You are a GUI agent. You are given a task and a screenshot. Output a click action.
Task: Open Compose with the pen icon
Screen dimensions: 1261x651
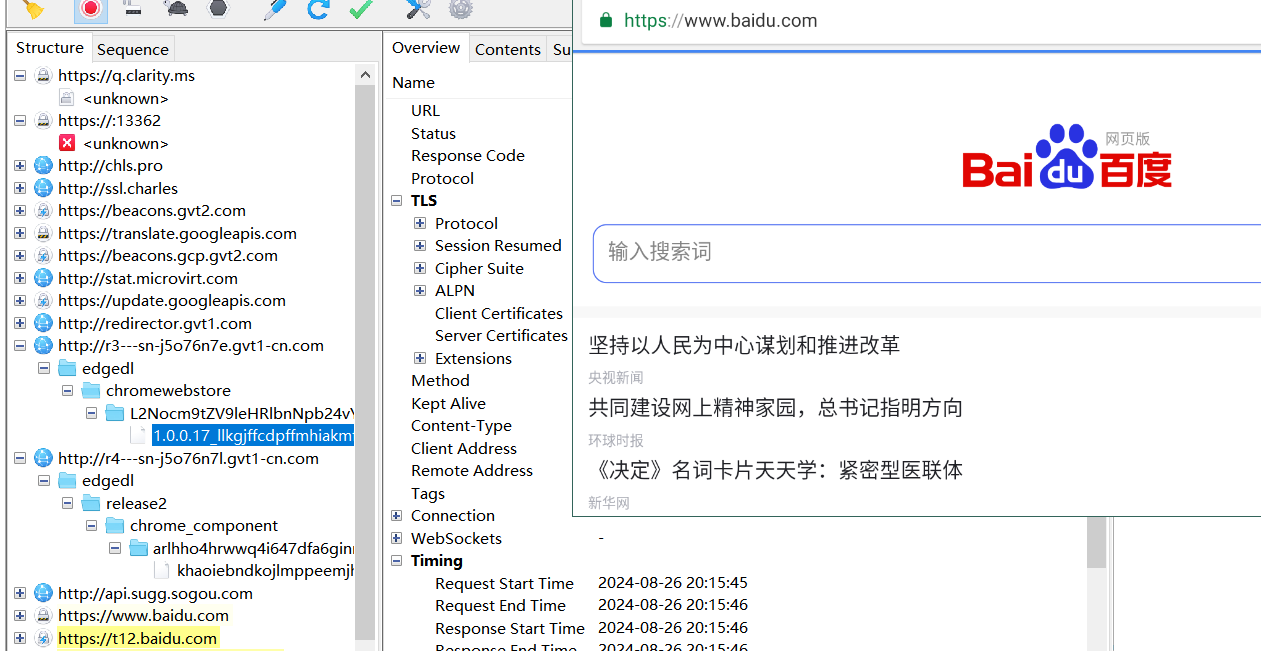tap(275, 9)
